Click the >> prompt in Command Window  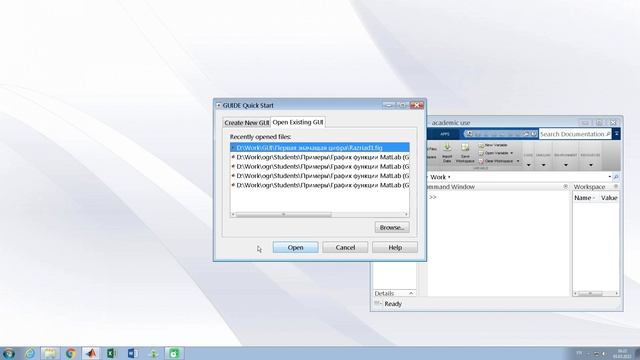(433, 197)
